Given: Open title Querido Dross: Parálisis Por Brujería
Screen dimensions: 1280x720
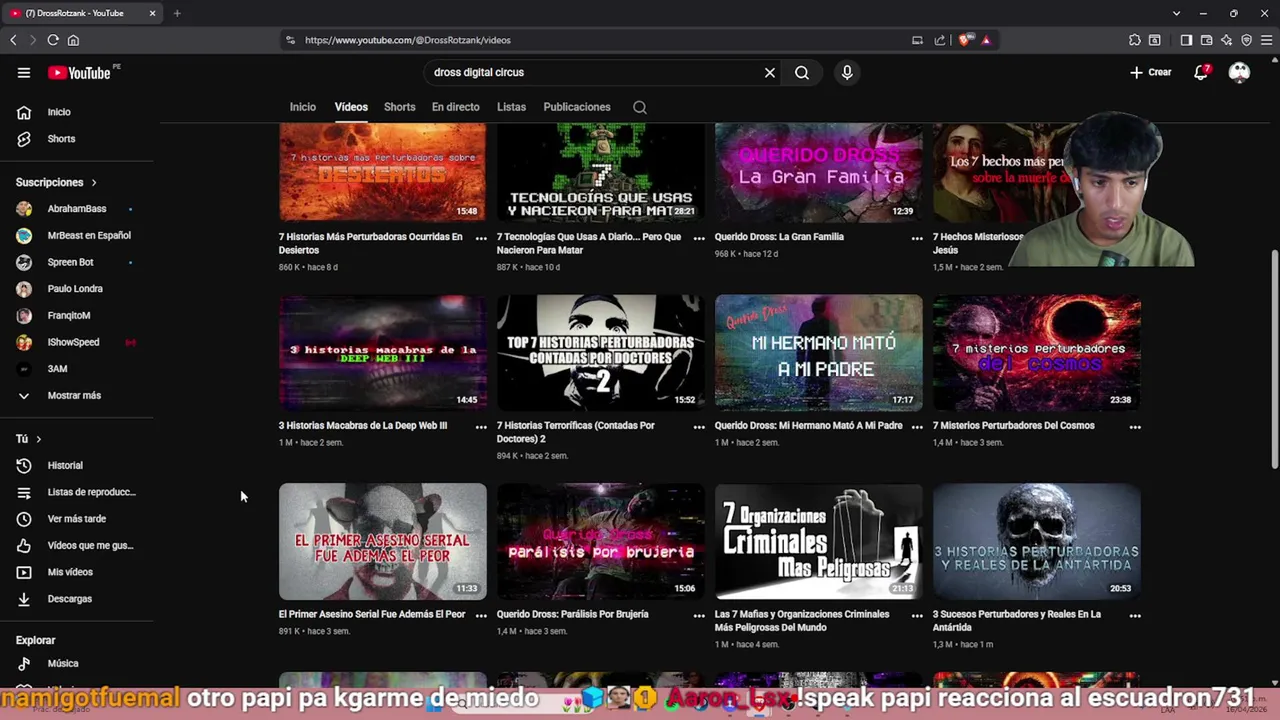Looking at the screenshot, I should click(573, 615).
